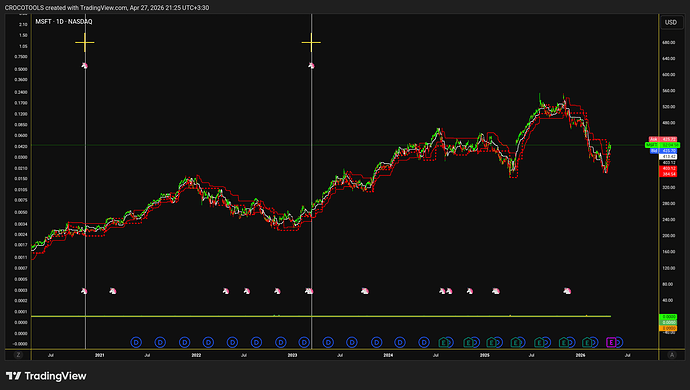Click the upper unicorn icon on the first vertical line
This screenshot has width=690, height=390.
click(84, 66)
